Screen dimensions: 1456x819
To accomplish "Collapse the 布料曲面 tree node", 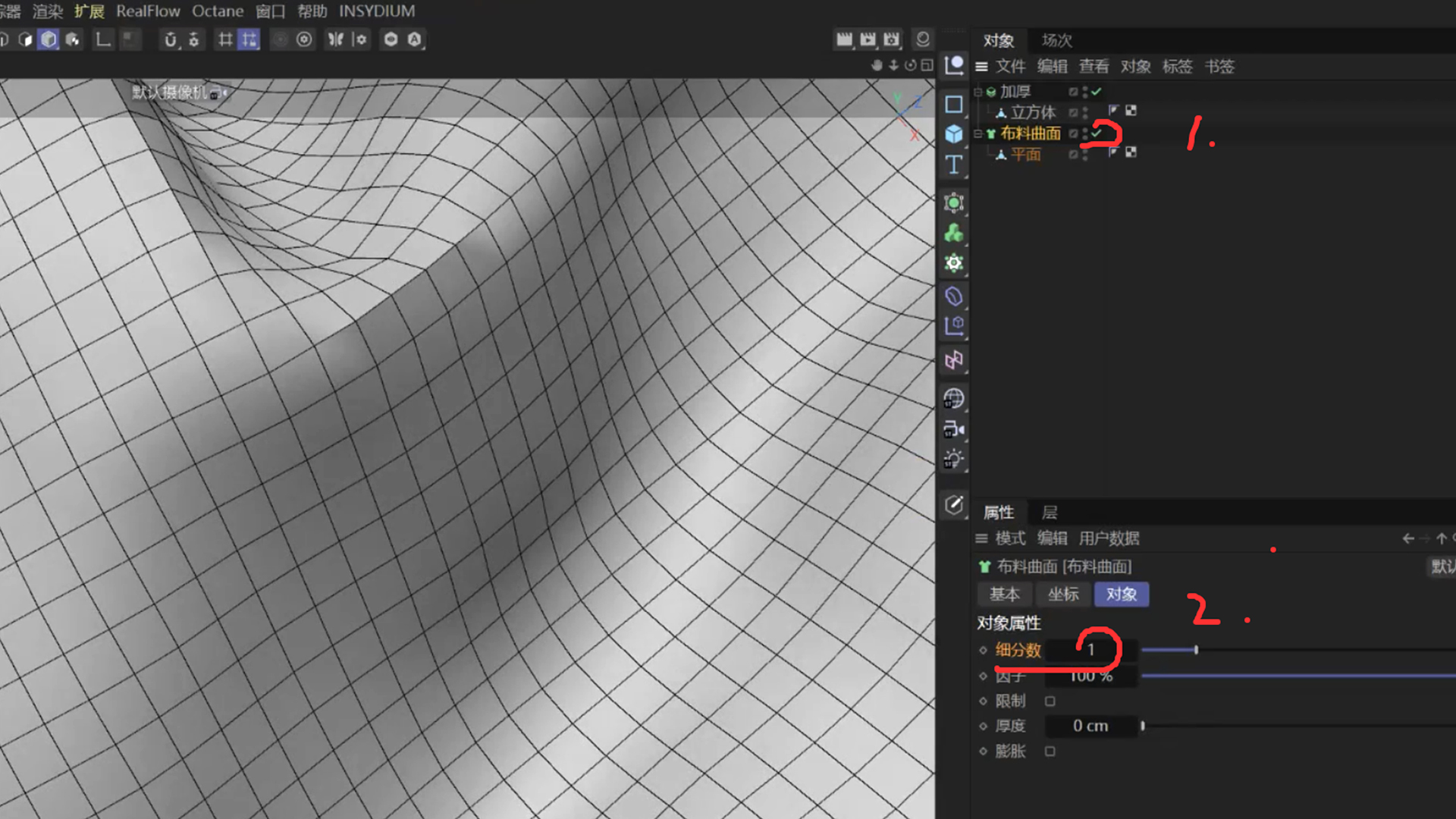I will [x=978, y=133].
